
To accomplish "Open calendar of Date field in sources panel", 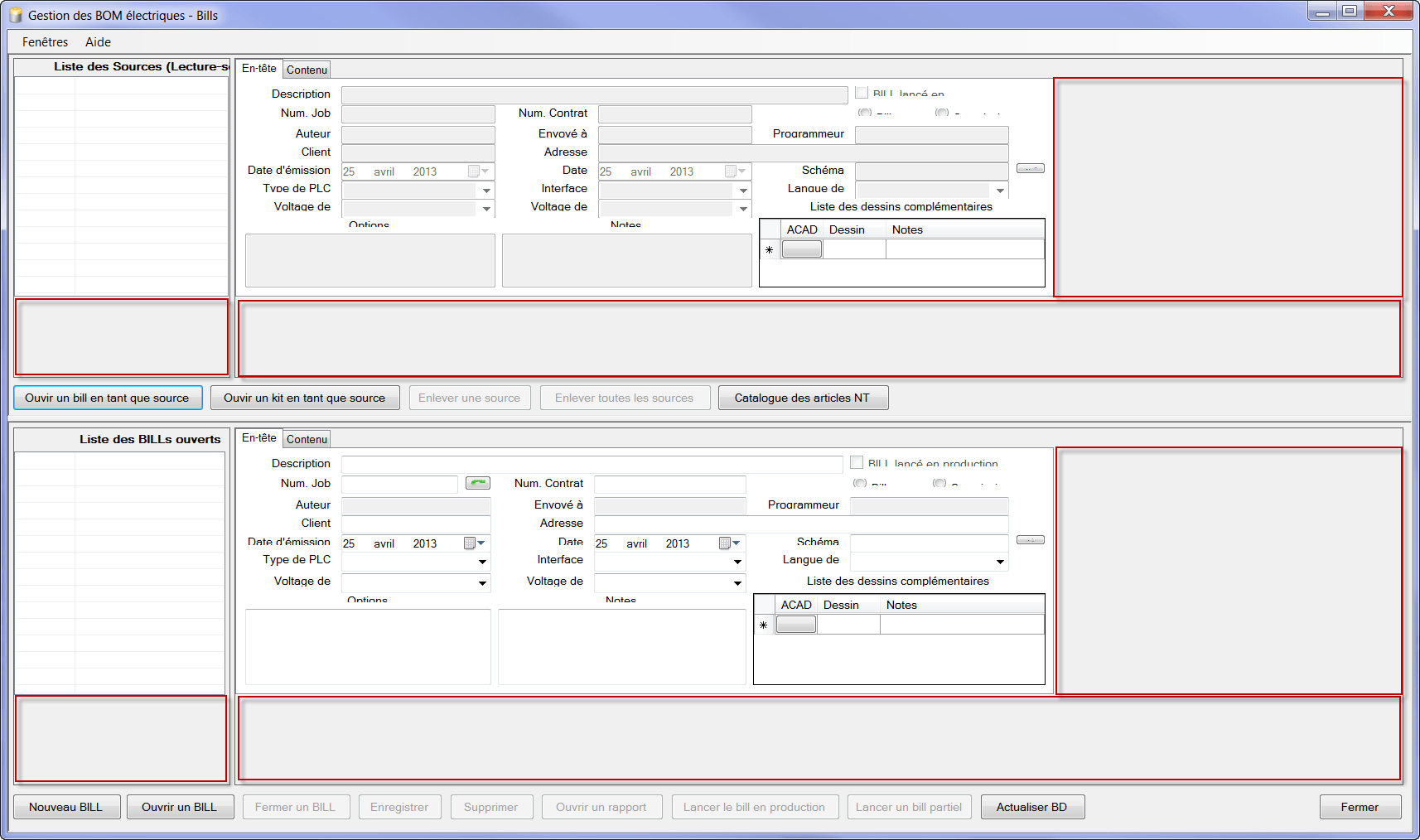I will (x=736, y=171).
